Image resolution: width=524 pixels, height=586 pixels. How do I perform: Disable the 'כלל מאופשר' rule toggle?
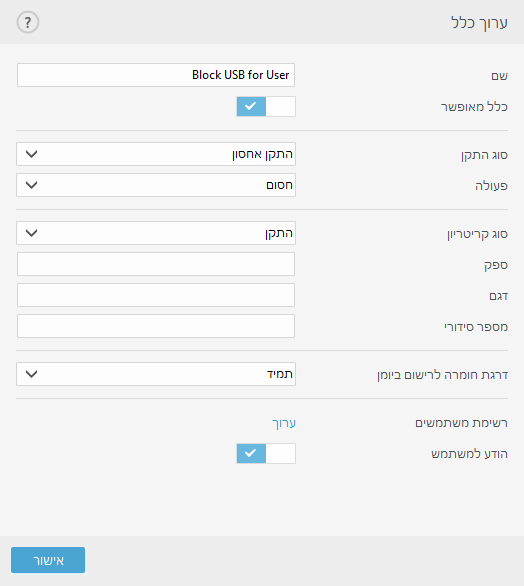point(266,107)
